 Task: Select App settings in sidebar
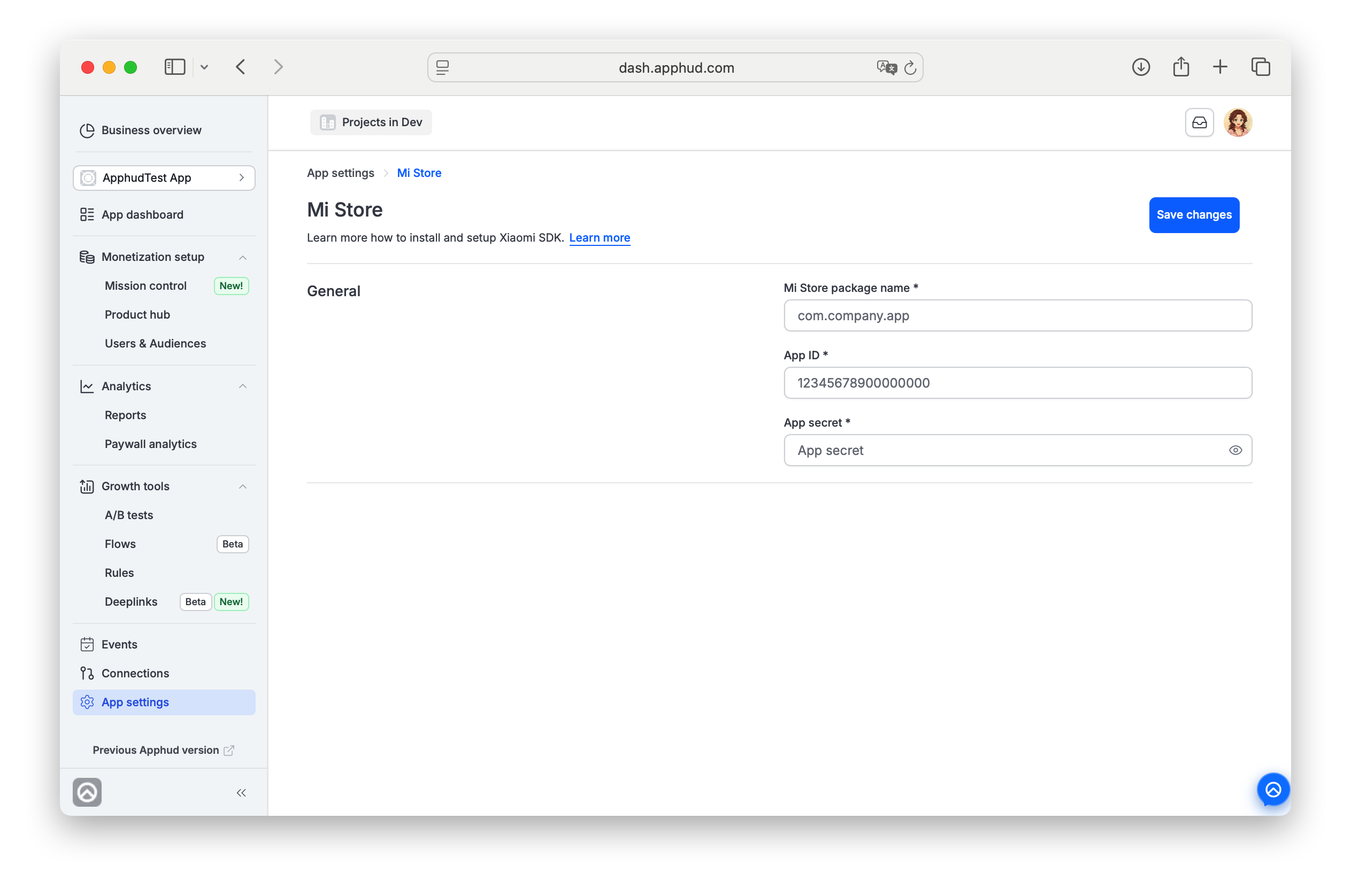tap(164, 702)
